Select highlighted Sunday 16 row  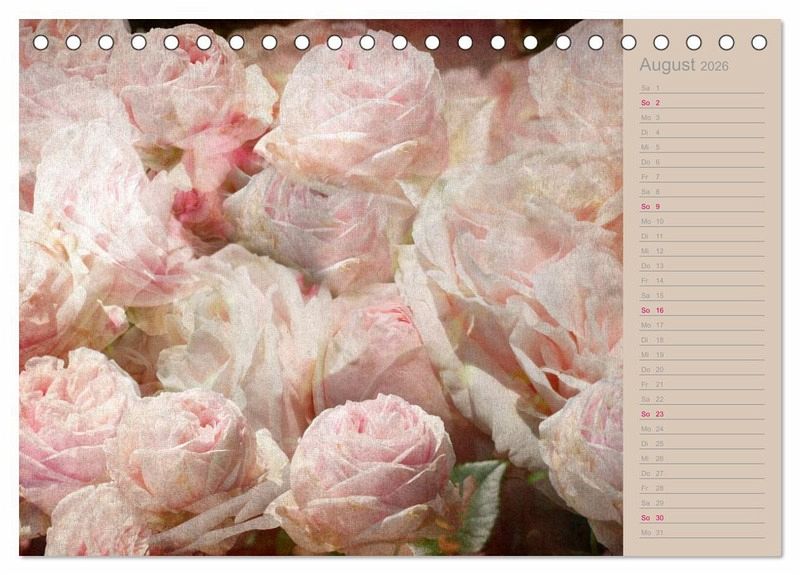click(700, 310)
